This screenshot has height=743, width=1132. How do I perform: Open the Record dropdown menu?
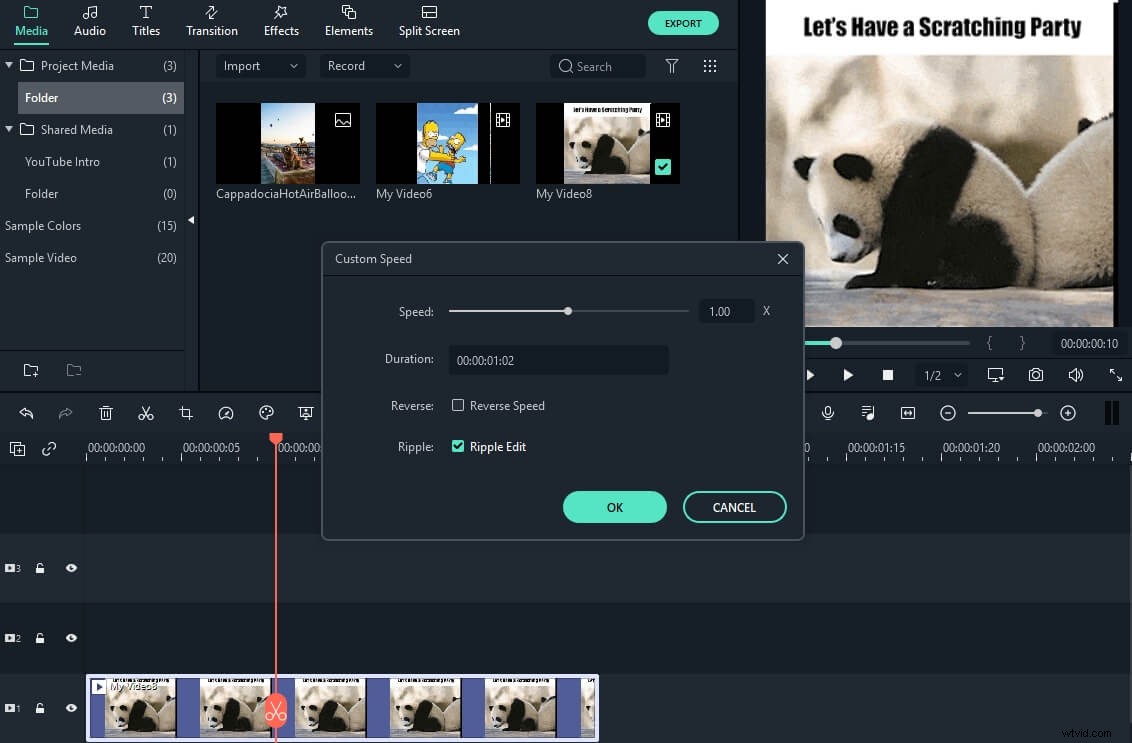[364, 65]
